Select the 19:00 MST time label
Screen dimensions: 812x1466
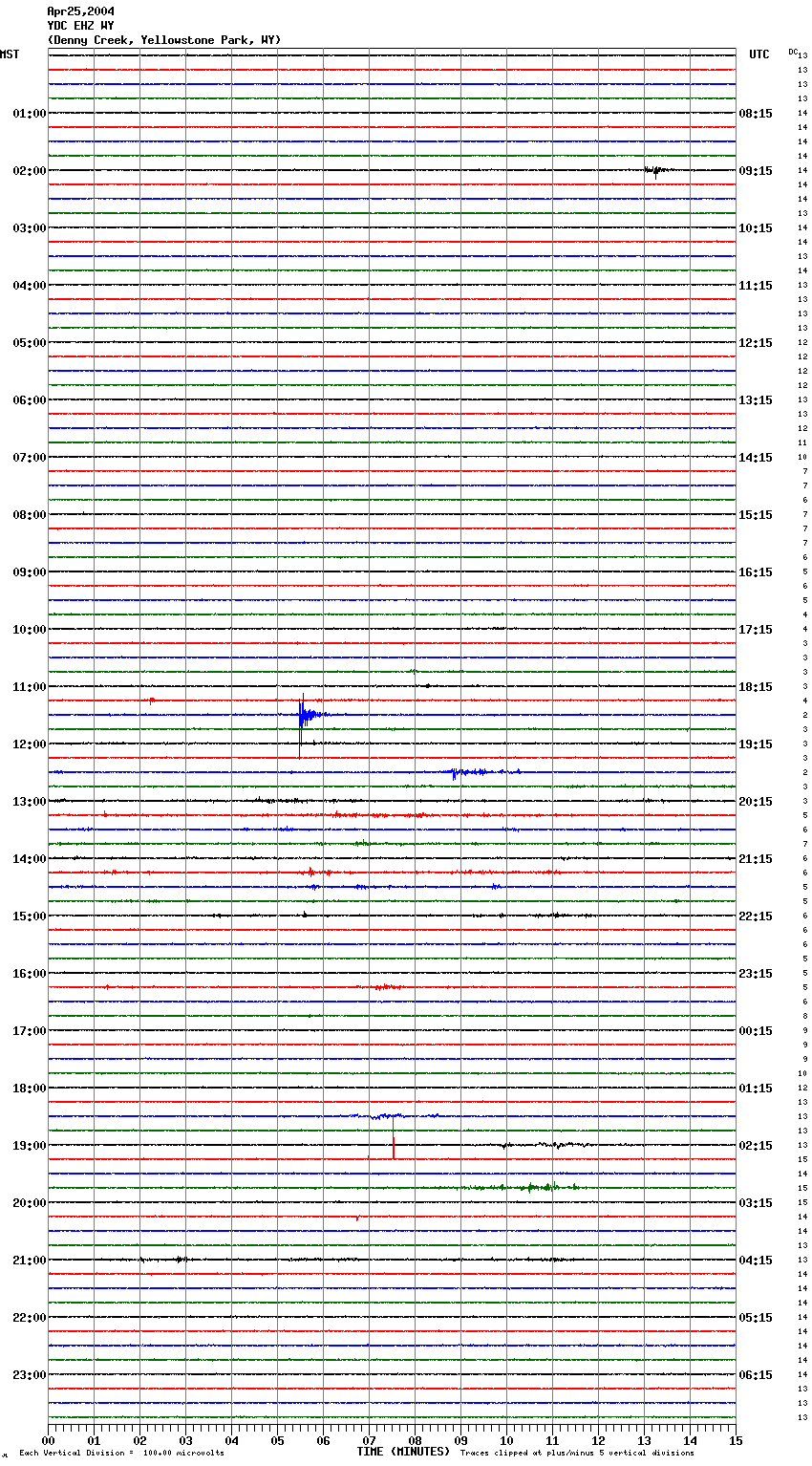(30, 1146)
